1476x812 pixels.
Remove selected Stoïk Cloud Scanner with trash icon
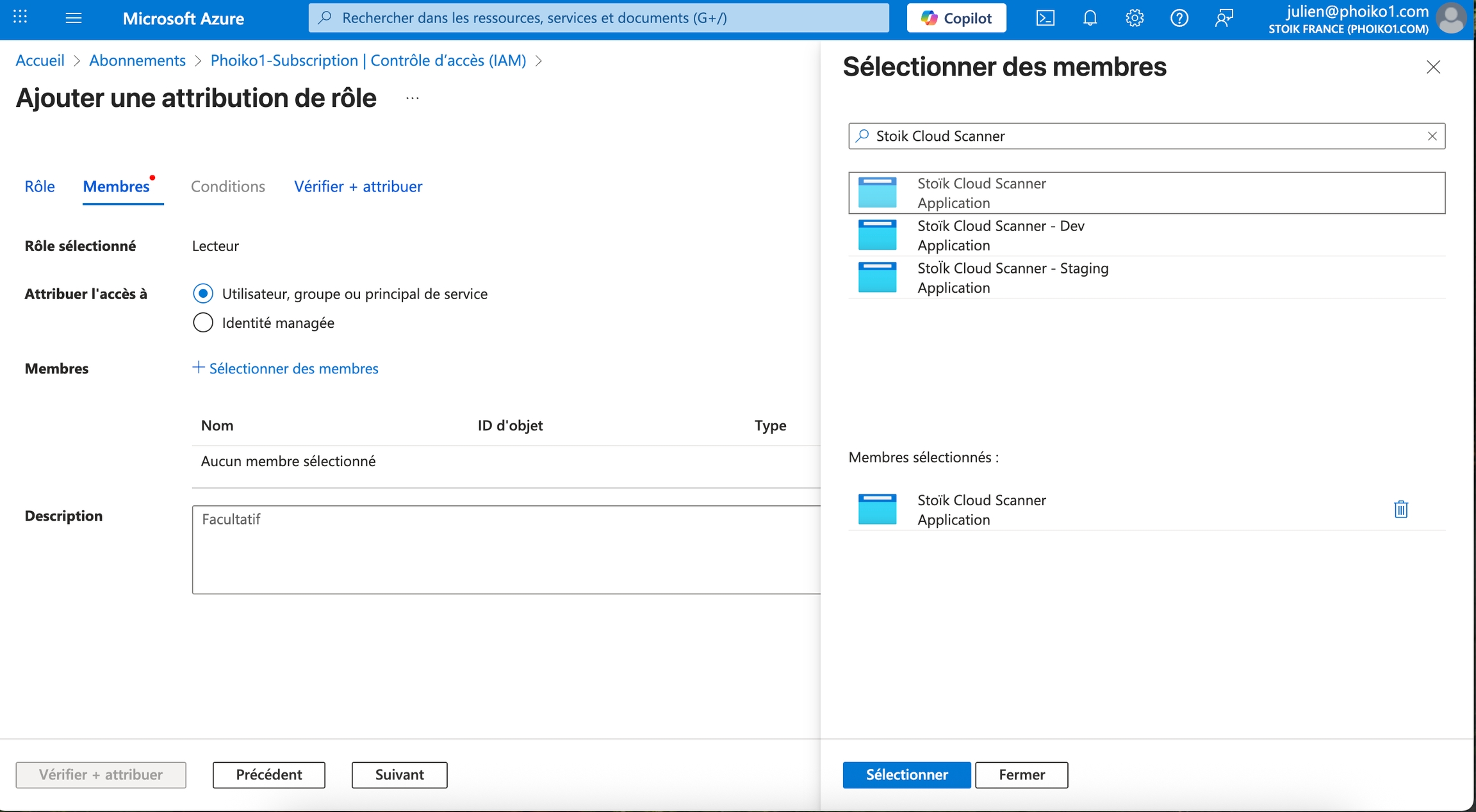(x=1400, y=509)
